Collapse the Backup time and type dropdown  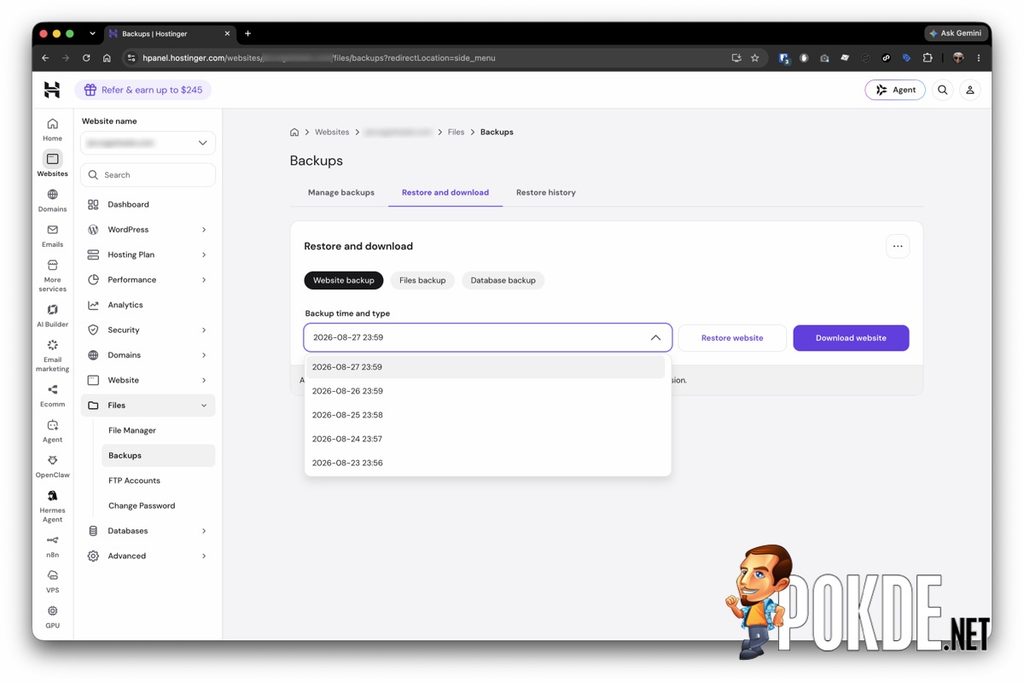tap(655, 338)
